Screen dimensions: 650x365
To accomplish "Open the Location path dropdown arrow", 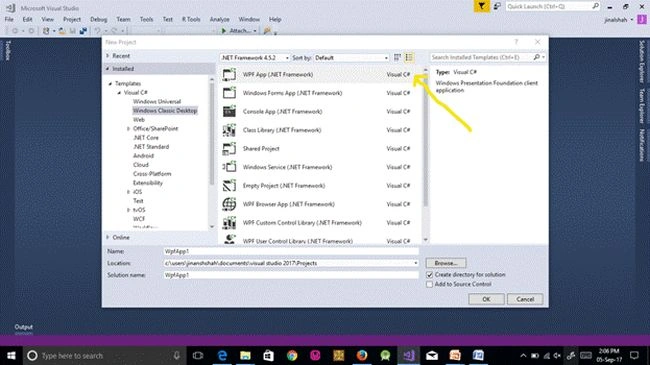I will coord(415,263).
